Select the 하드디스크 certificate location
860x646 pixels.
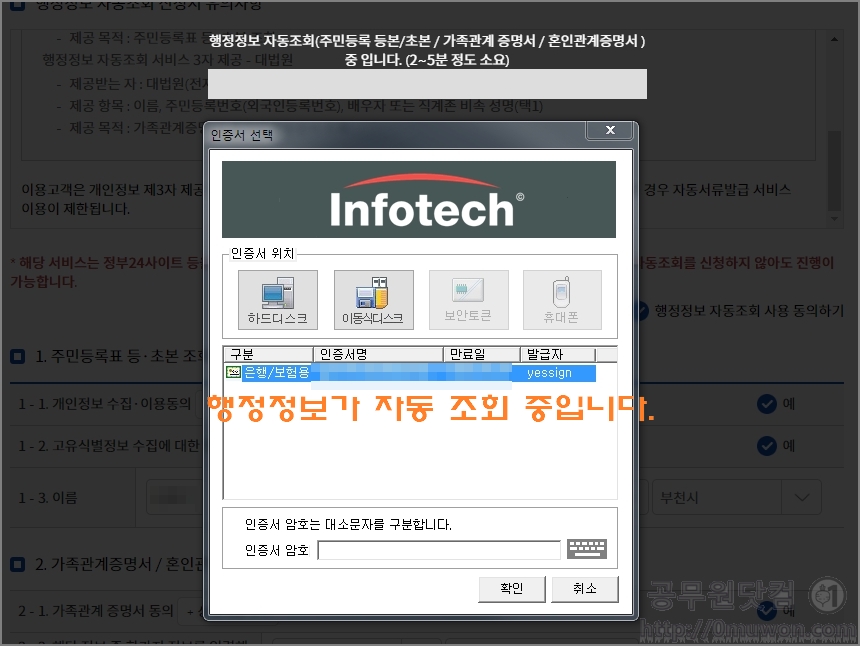pyautogui.click(x=278, y=299)
